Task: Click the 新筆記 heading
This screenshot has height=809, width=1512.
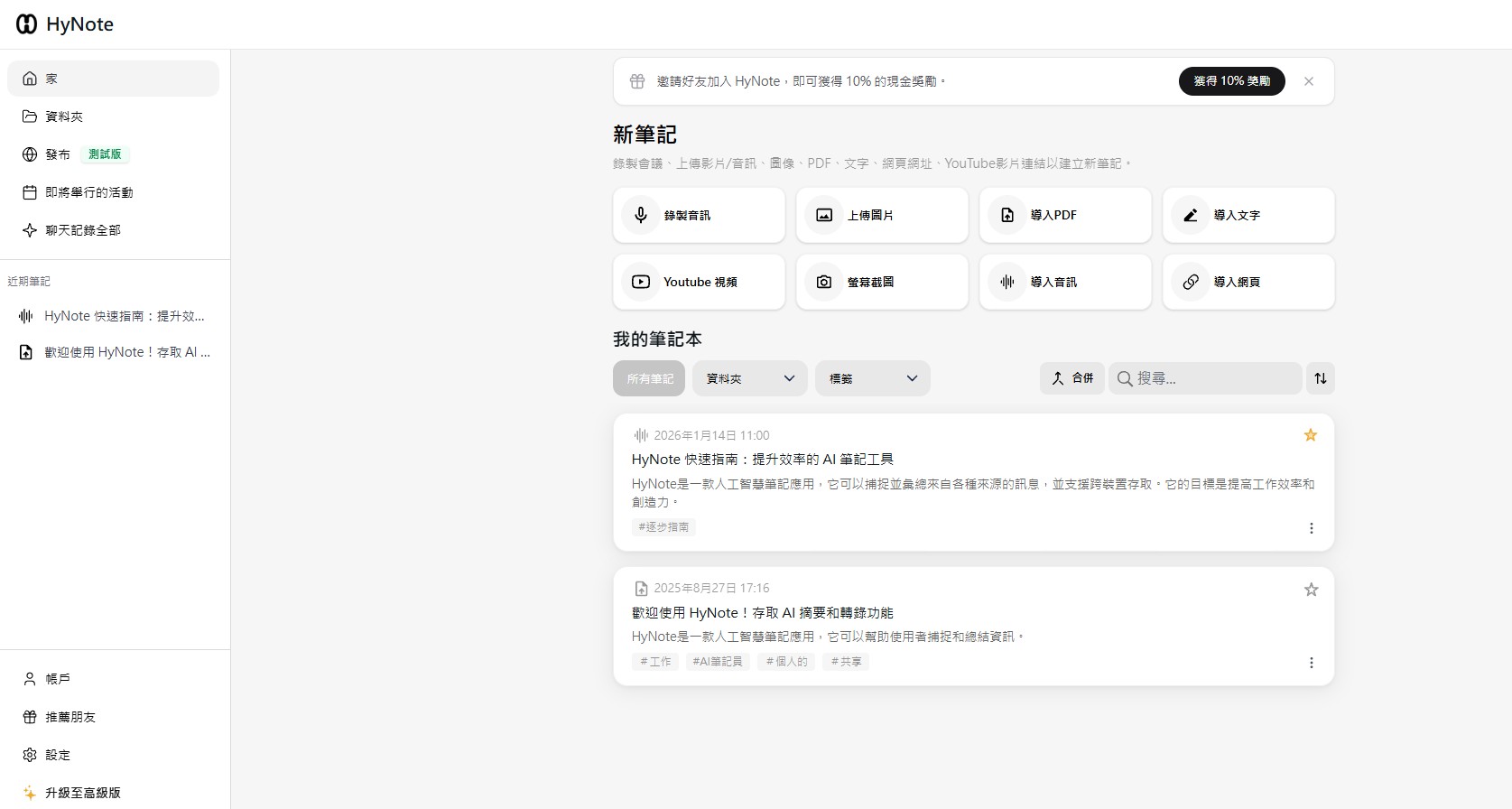Action: pyautogui.click(x=645, y=135)
